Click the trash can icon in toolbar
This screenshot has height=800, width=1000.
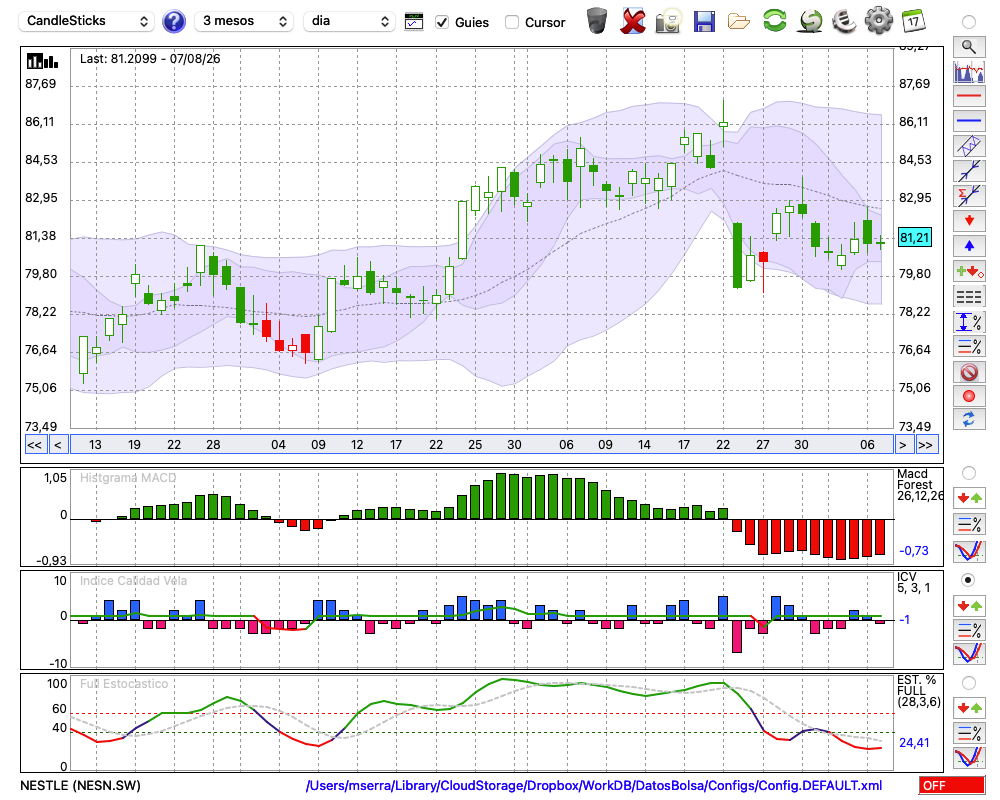[x=597, y=21]
